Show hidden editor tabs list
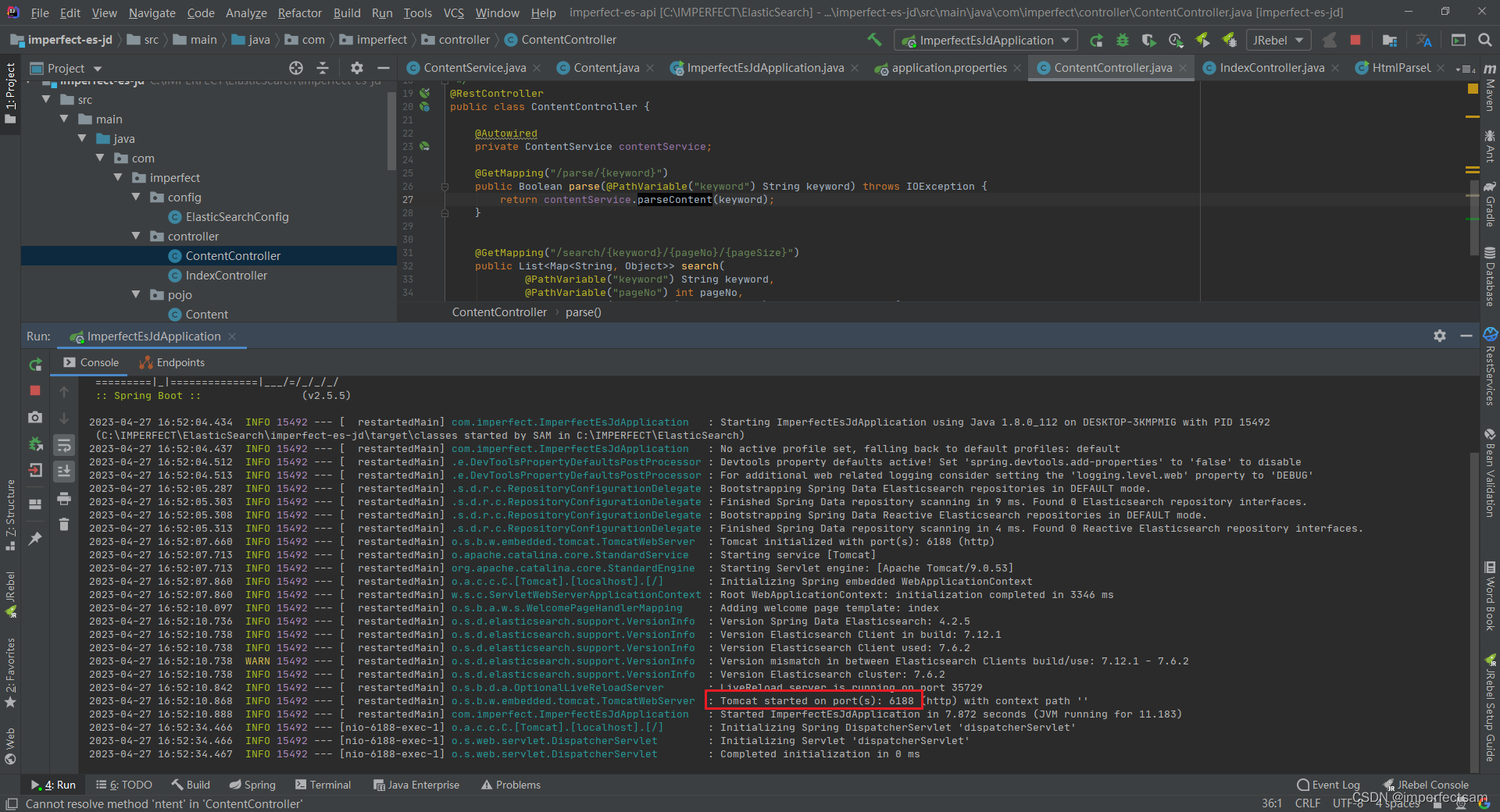This screenshot has height=812, width=1500. (x=1466, y=69)
